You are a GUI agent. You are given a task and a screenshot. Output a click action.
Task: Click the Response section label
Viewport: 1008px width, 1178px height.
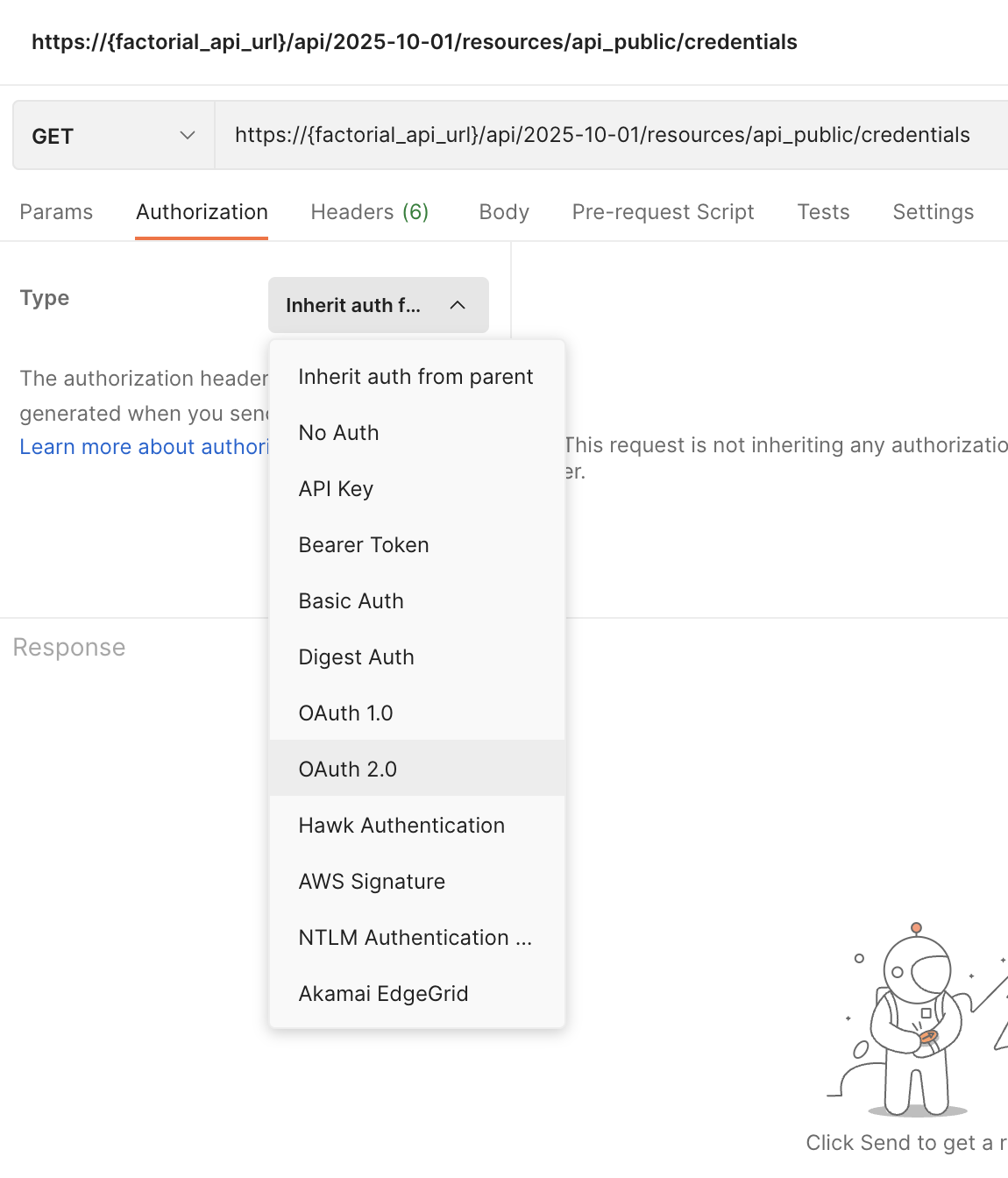[69, 647]
